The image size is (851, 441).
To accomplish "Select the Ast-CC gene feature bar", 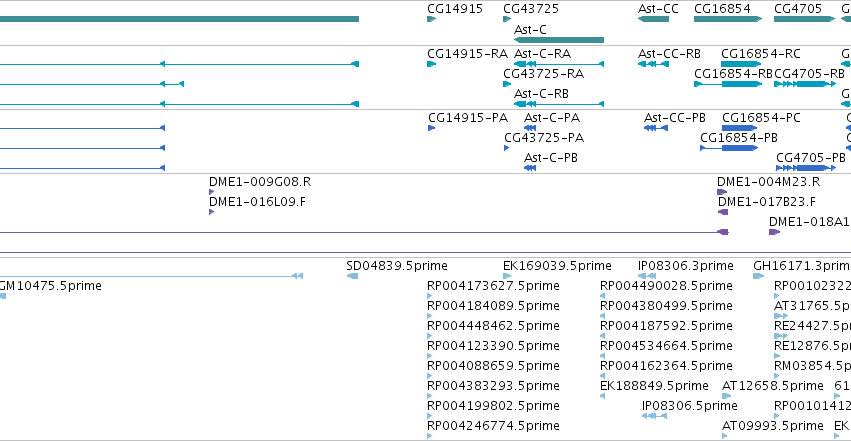I will [653, 19].
